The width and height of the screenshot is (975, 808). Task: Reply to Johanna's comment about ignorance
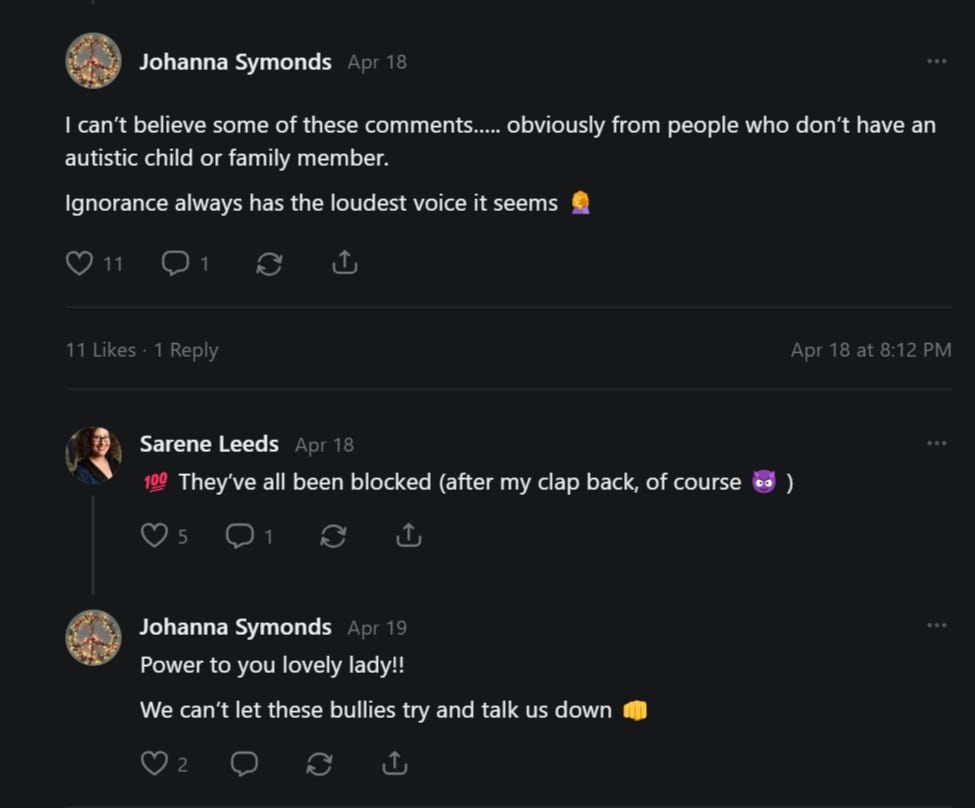point(175,263)
